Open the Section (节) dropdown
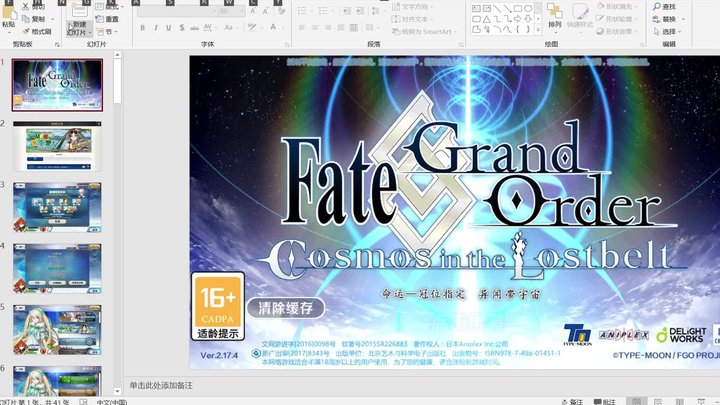 [x=107, y=31]
